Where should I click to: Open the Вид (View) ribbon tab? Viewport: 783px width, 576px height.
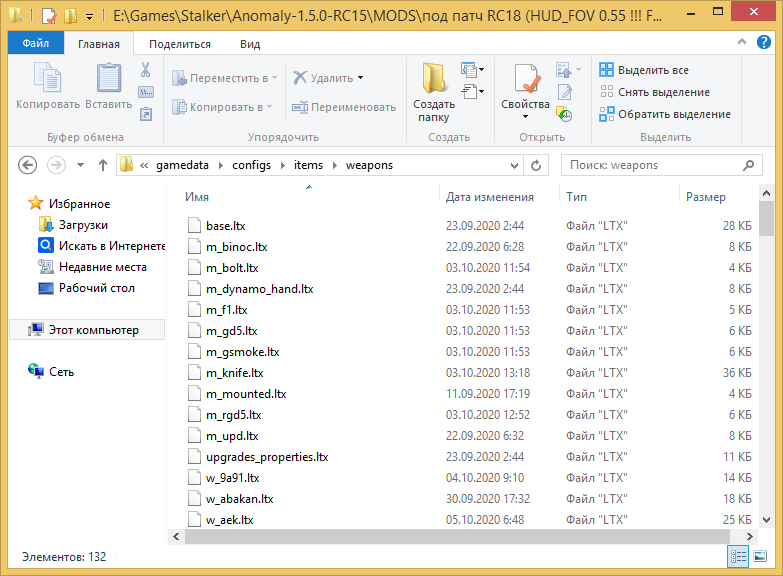[250, 44]
